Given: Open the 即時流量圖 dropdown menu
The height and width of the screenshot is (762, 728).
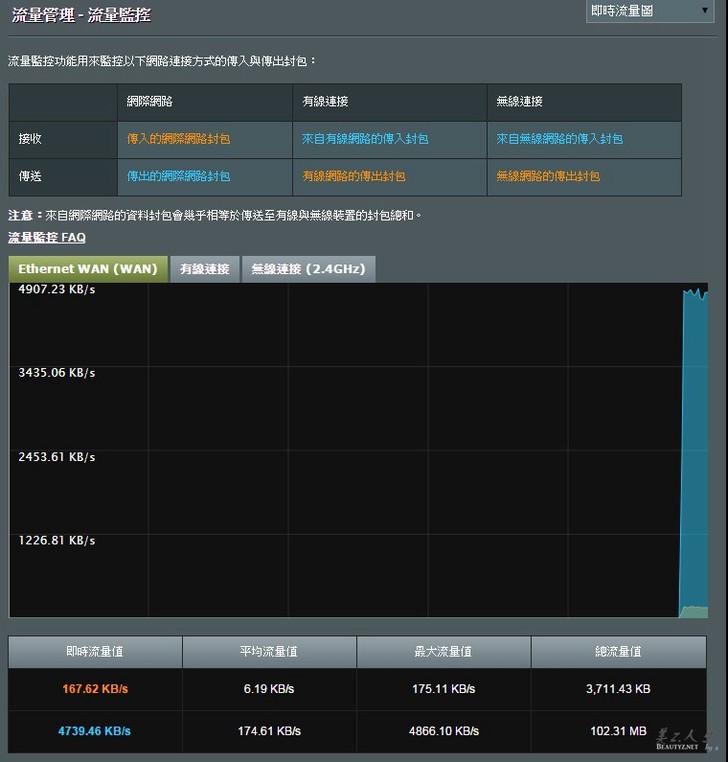Looking at the screenshot, I should tap(649, 11).
